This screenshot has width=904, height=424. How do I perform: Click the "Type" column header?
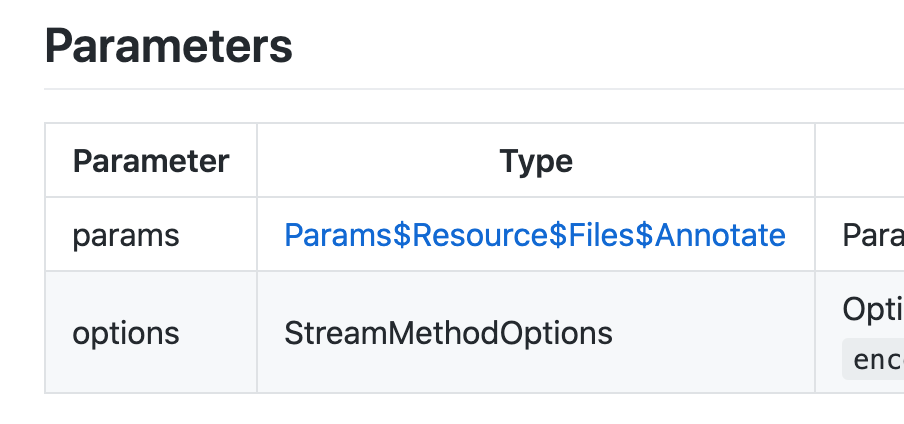click(536, 161)
